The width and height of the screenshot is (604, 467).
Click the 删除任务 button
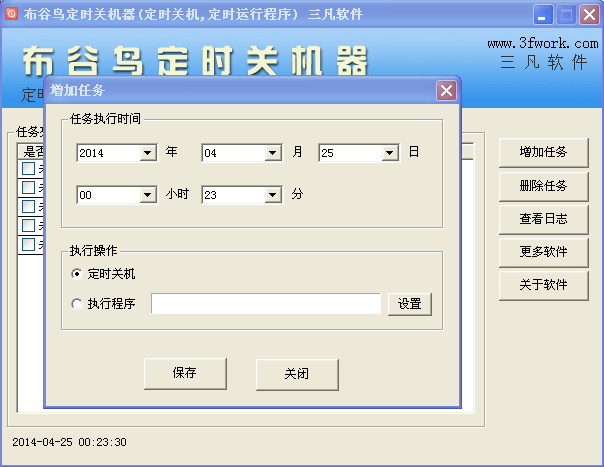(x=543, y=185)
